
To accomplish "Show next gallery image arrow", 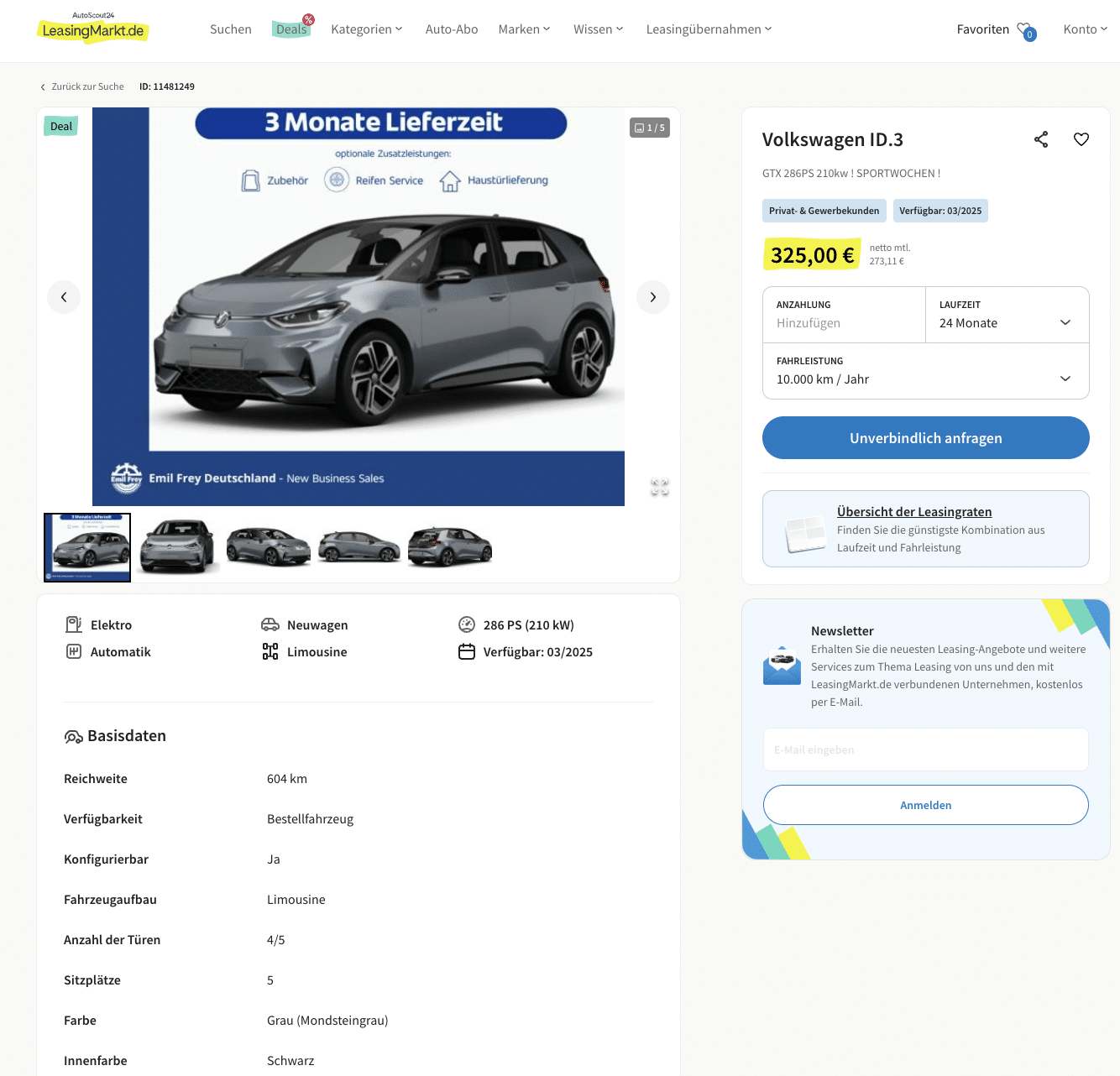I will [x=653, y=297].
